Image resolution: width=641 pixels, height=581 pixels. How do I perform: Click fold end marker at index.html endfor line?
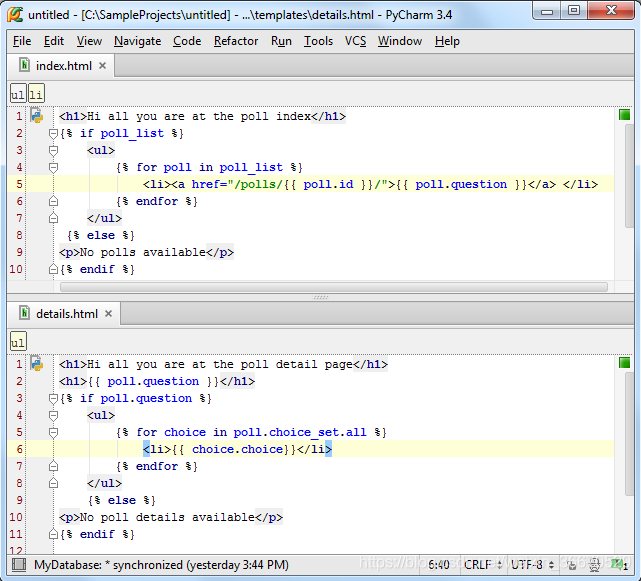[x=53, y=201]
